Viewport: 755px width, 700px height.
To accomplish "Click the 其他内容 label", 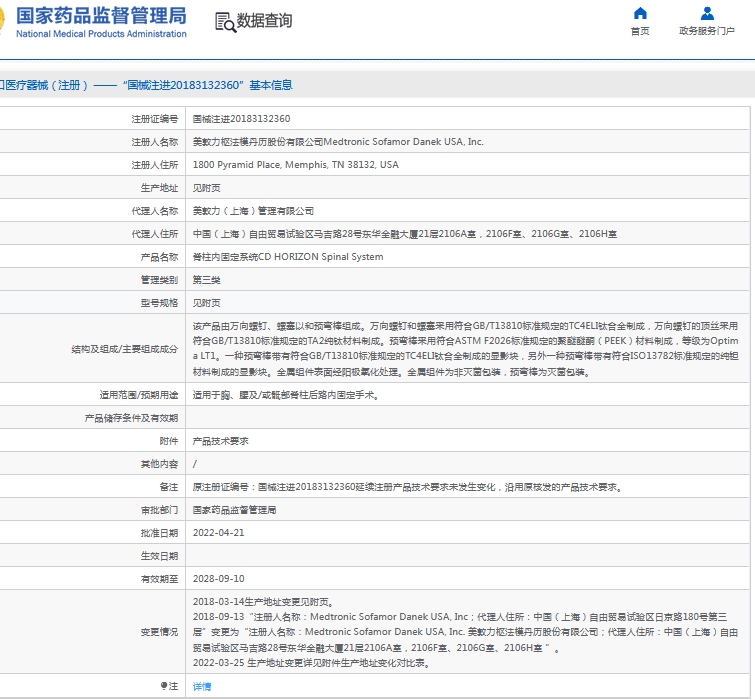I will [x=159, y=464].
